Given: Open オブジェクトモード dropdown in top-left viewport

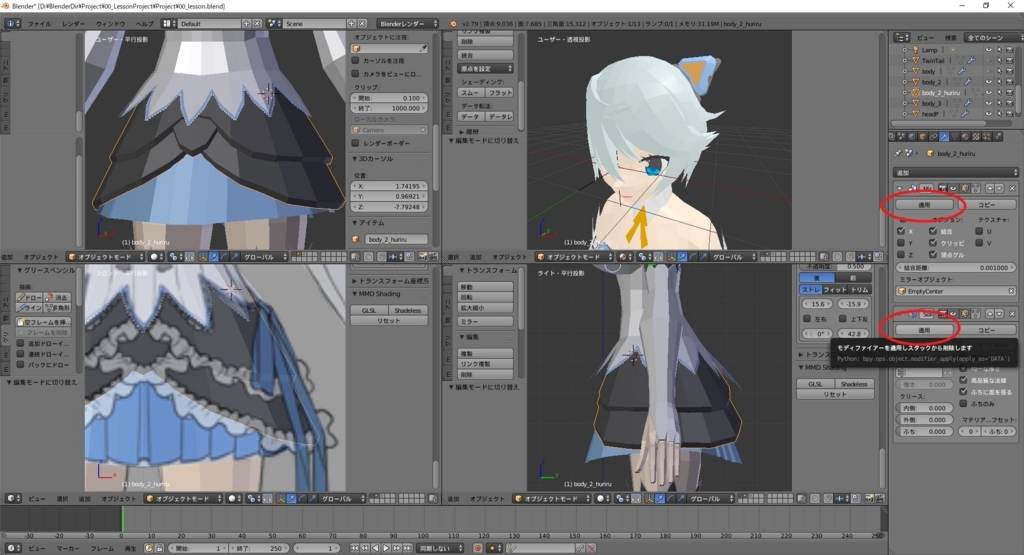Looking at the screenshot, I should click(106, 257).
